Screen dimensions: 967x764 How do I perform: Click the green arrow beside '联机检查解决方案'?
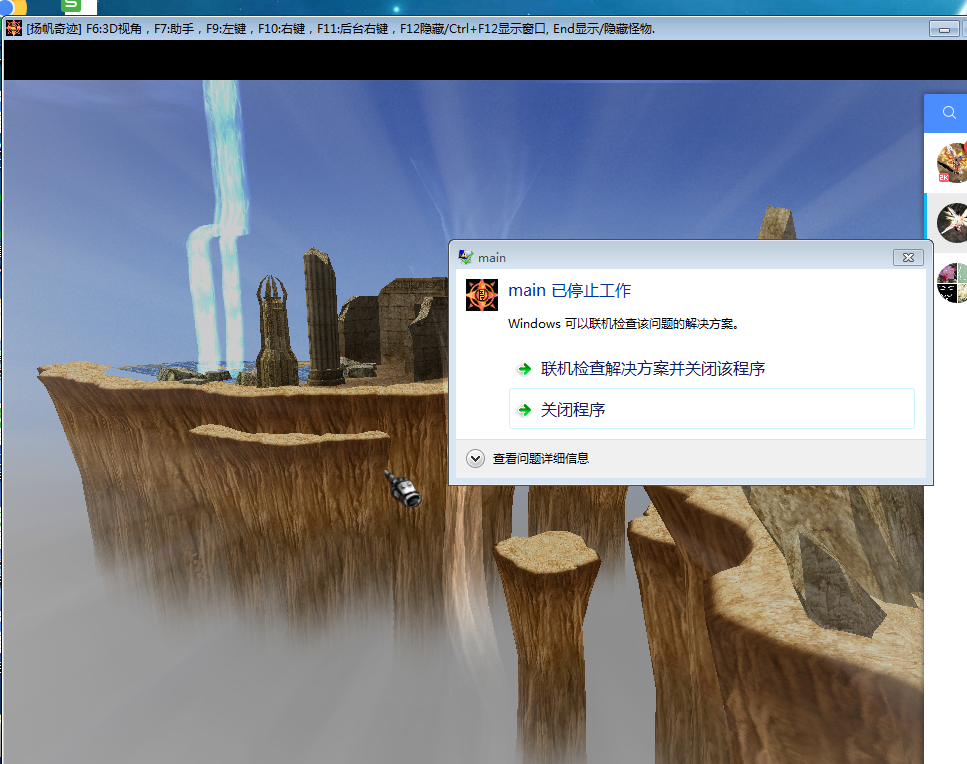pyautogui.click(x=525, y=369)
